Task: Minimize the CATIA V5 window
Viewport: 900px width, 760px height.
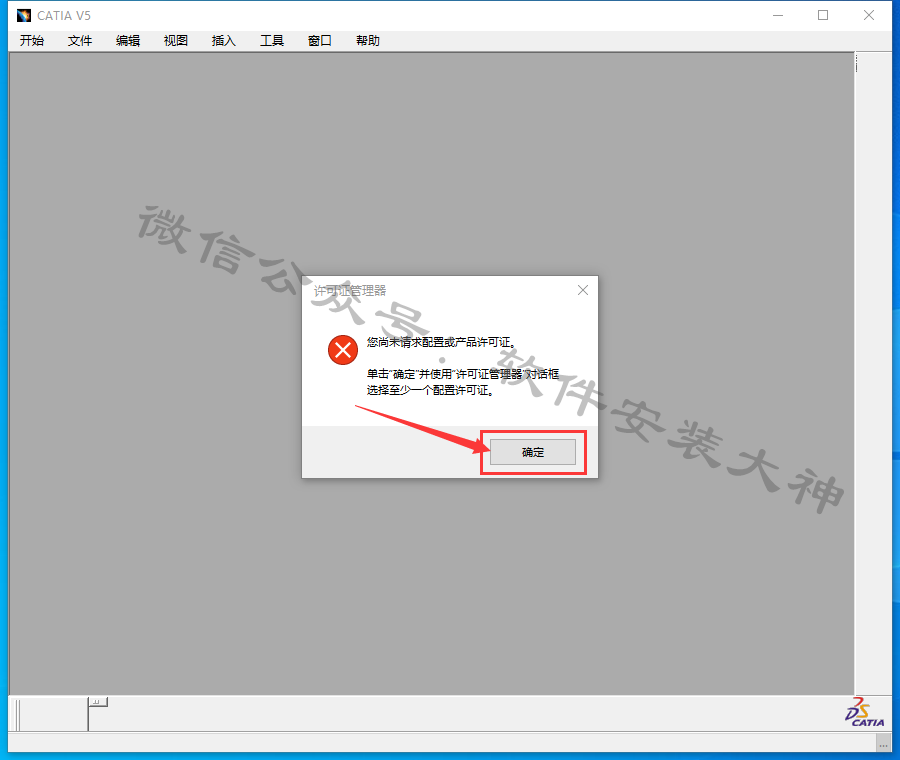Action: pos(778,15)
